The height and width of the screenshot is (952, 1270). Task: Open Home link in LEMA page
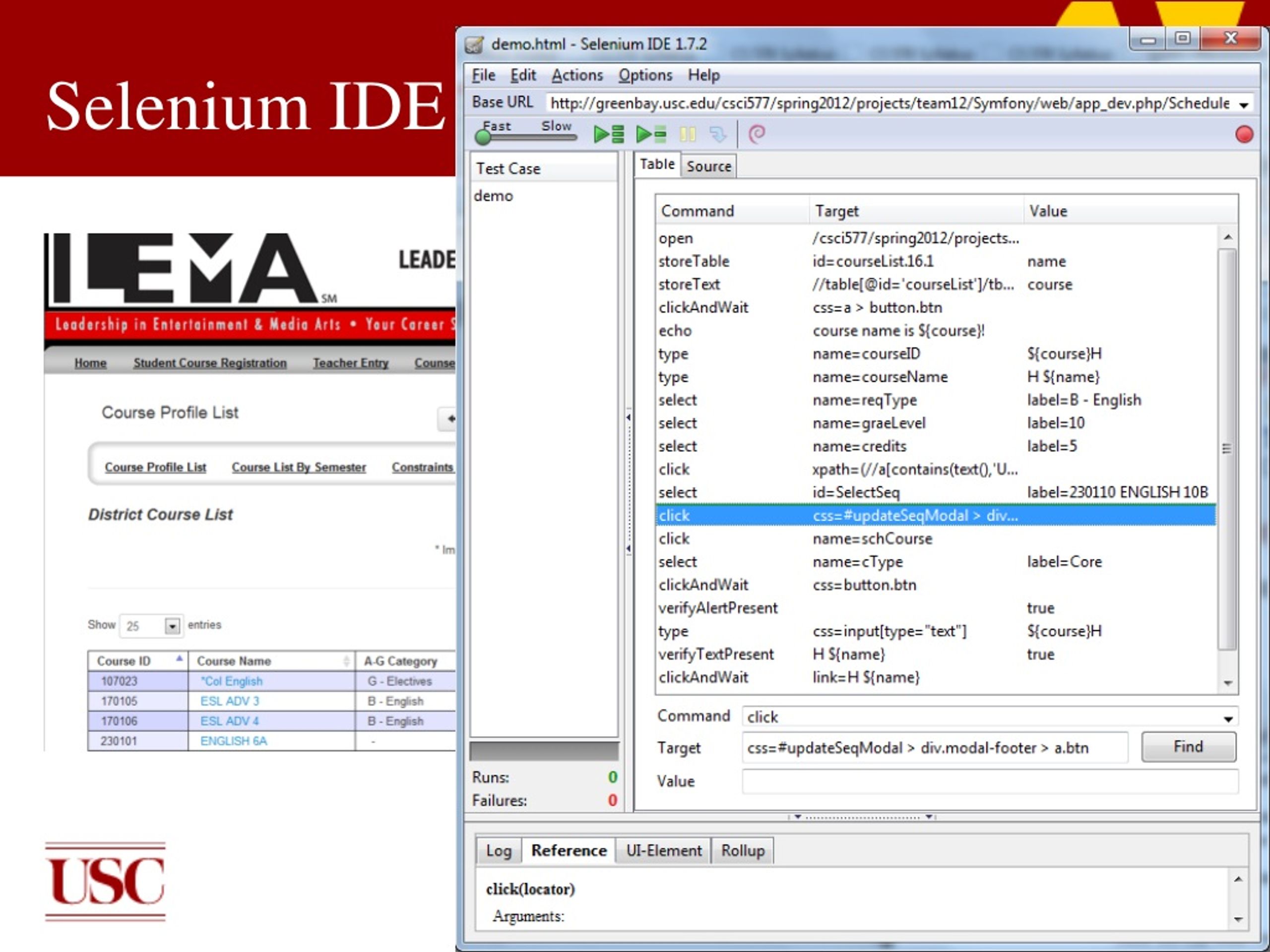coord(90,363)
